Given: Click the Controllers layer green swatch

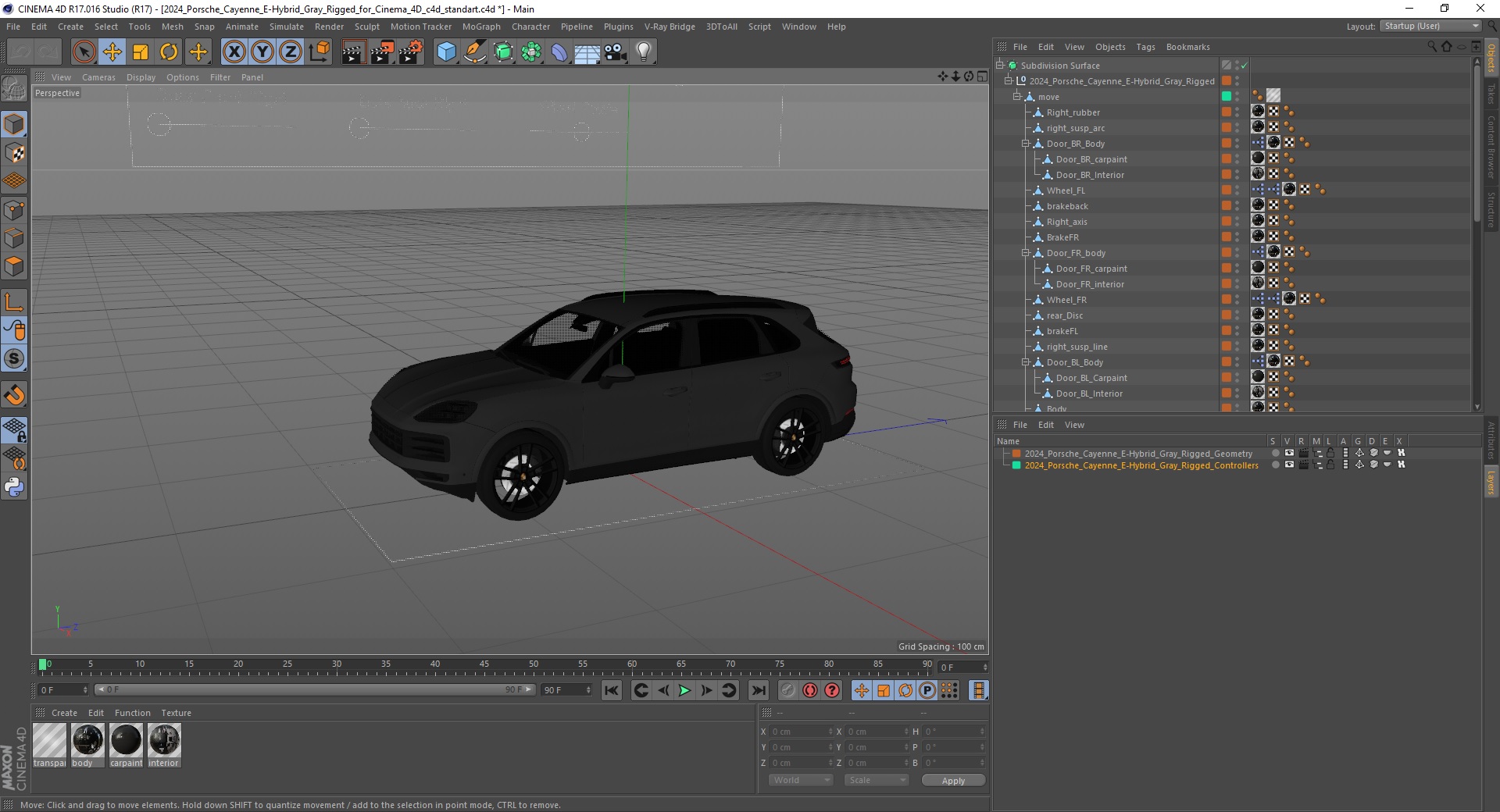Looking at the screenshot, I should click(1016, 465).
